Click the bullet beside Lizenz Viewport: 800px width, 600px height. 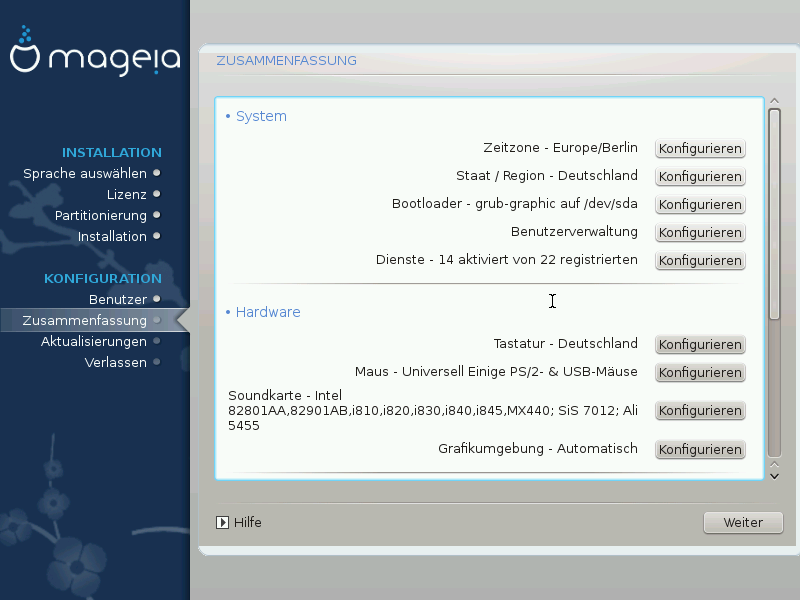click(x=157, y=194)
